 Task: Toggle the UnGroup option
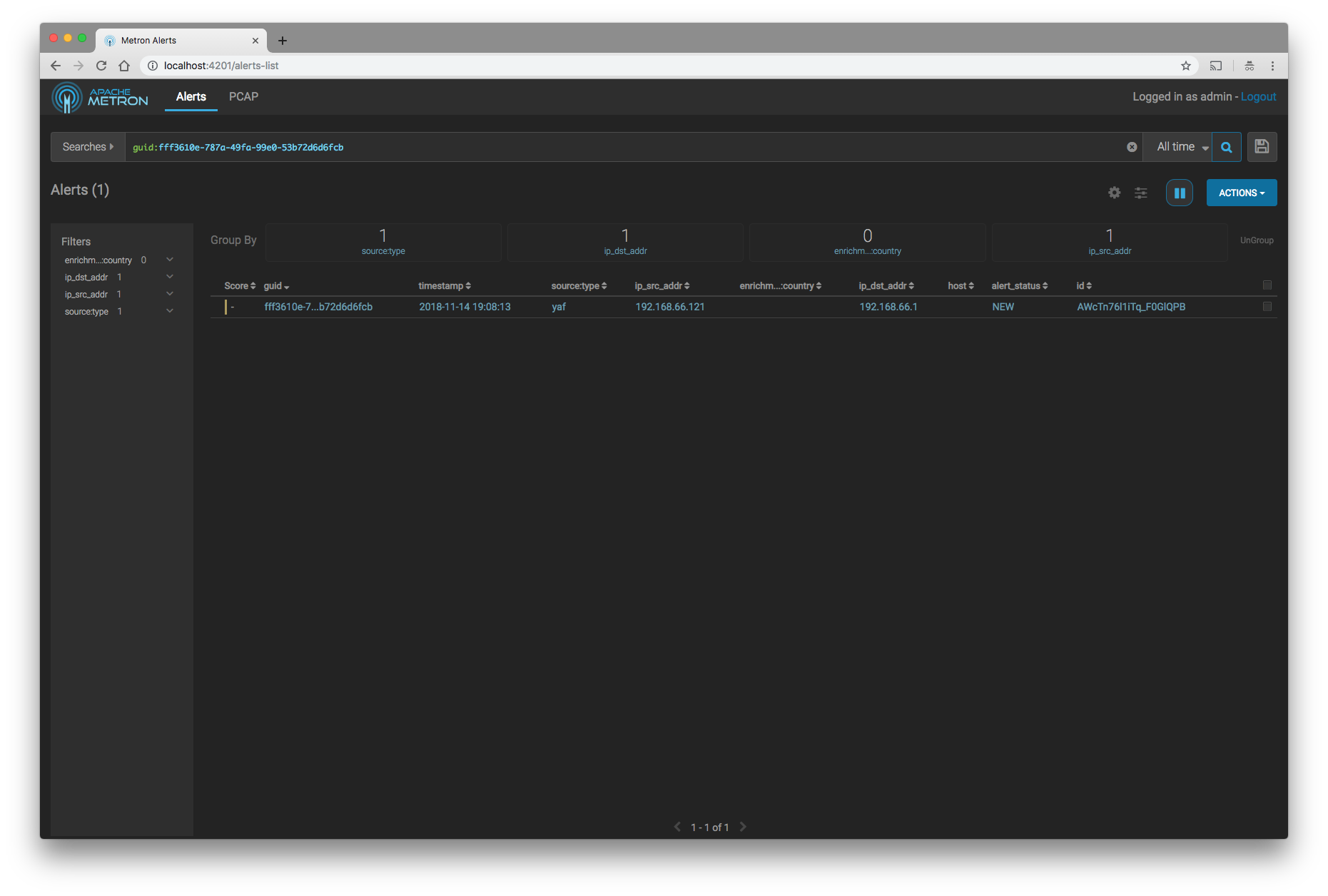pyautogui.click(x=1257, y=240)
